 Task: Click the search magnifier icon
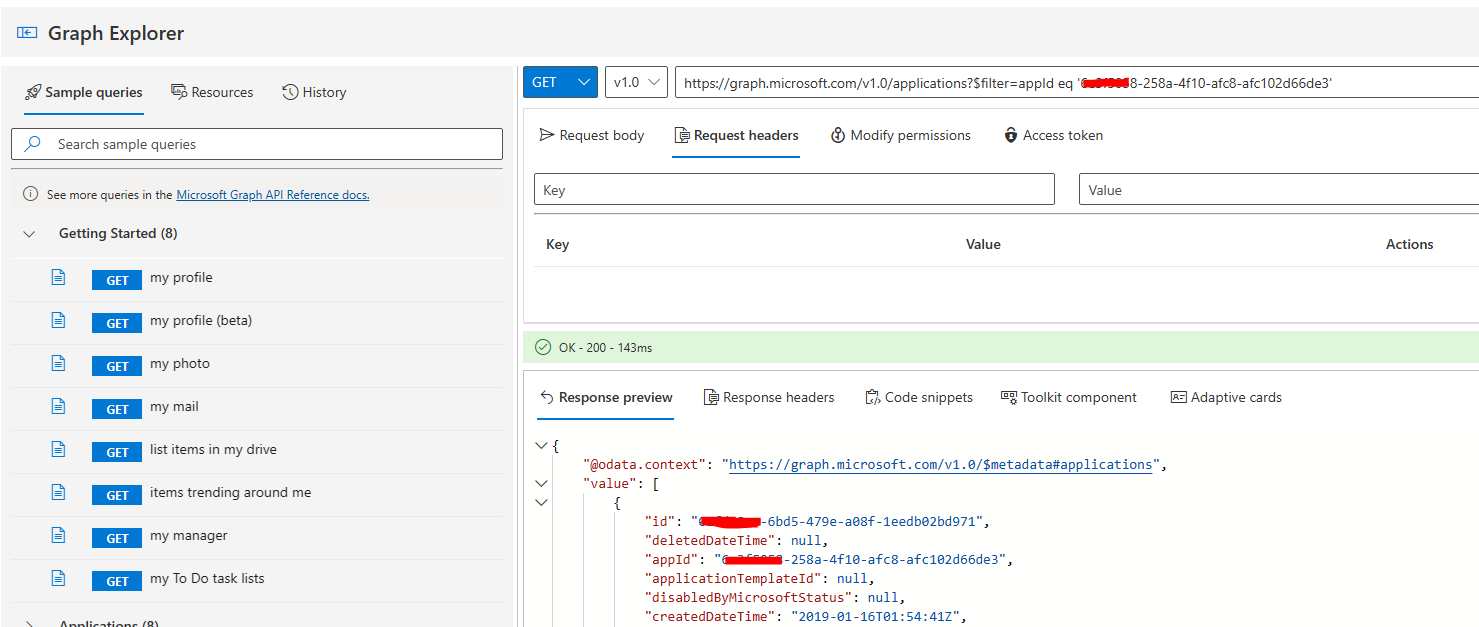pyautogui.click(x=33, y=144)
